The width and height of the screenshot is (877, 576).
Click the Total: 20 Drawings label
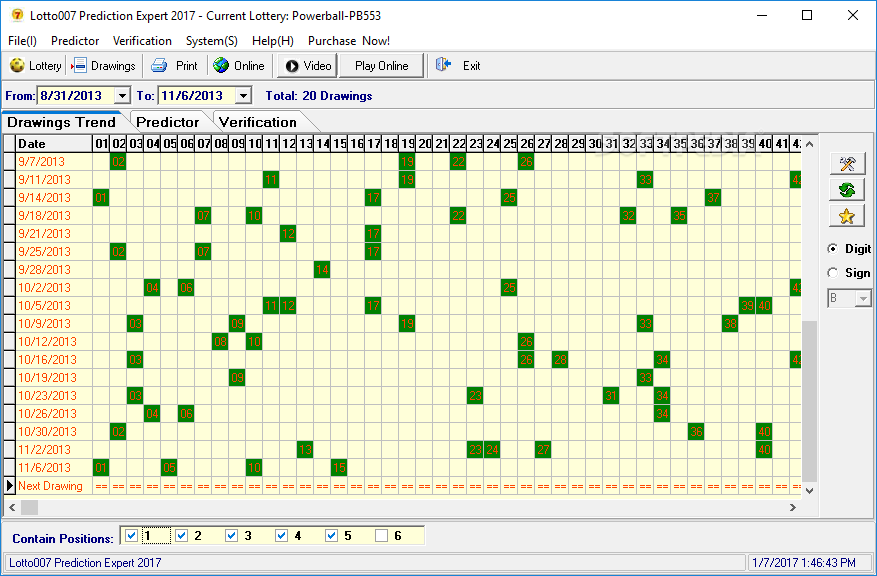point(319,96)
